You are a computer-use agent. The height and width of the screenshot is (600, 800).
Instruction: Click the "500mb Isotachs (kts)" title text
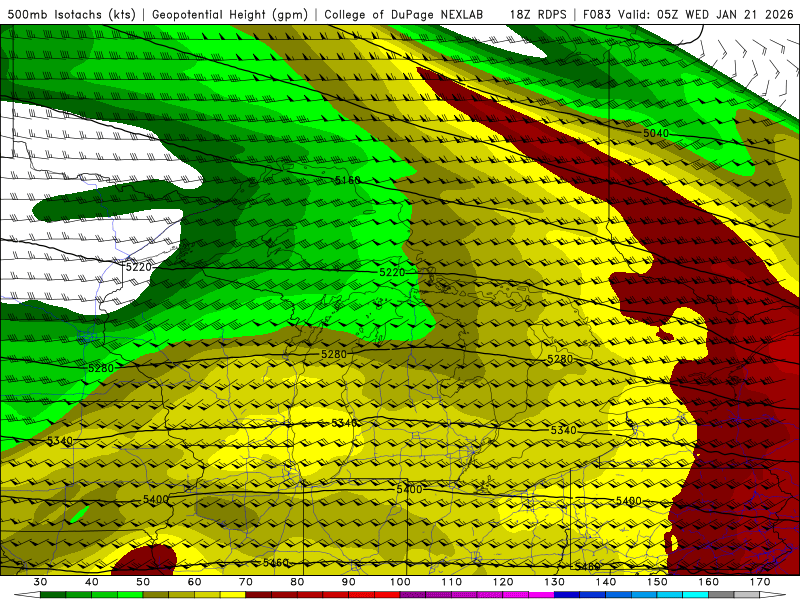[x=71, y=14]
